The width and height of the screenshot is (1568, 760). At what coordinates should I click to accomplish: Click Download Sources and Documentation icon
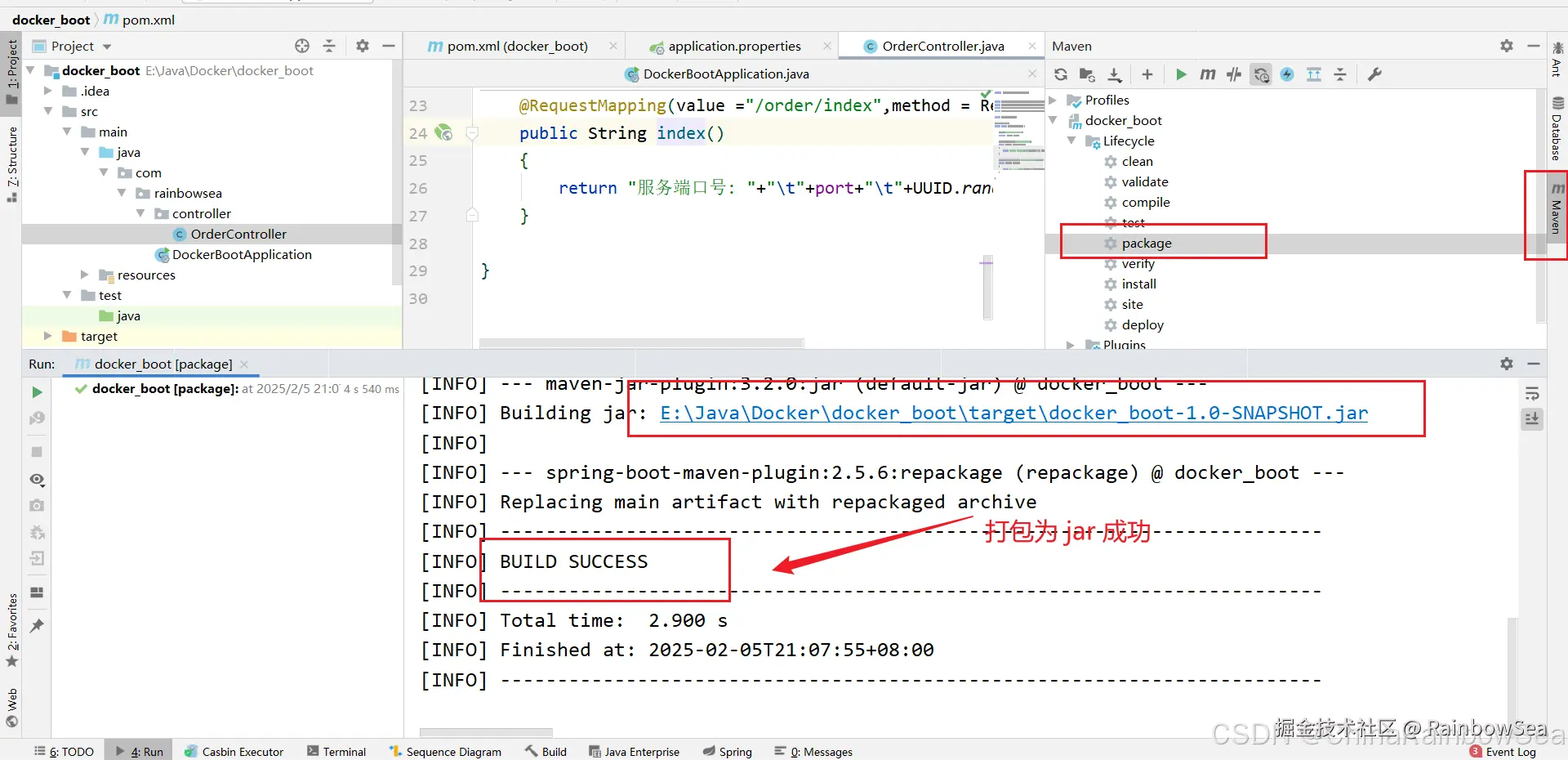(x=1115, y=74)
